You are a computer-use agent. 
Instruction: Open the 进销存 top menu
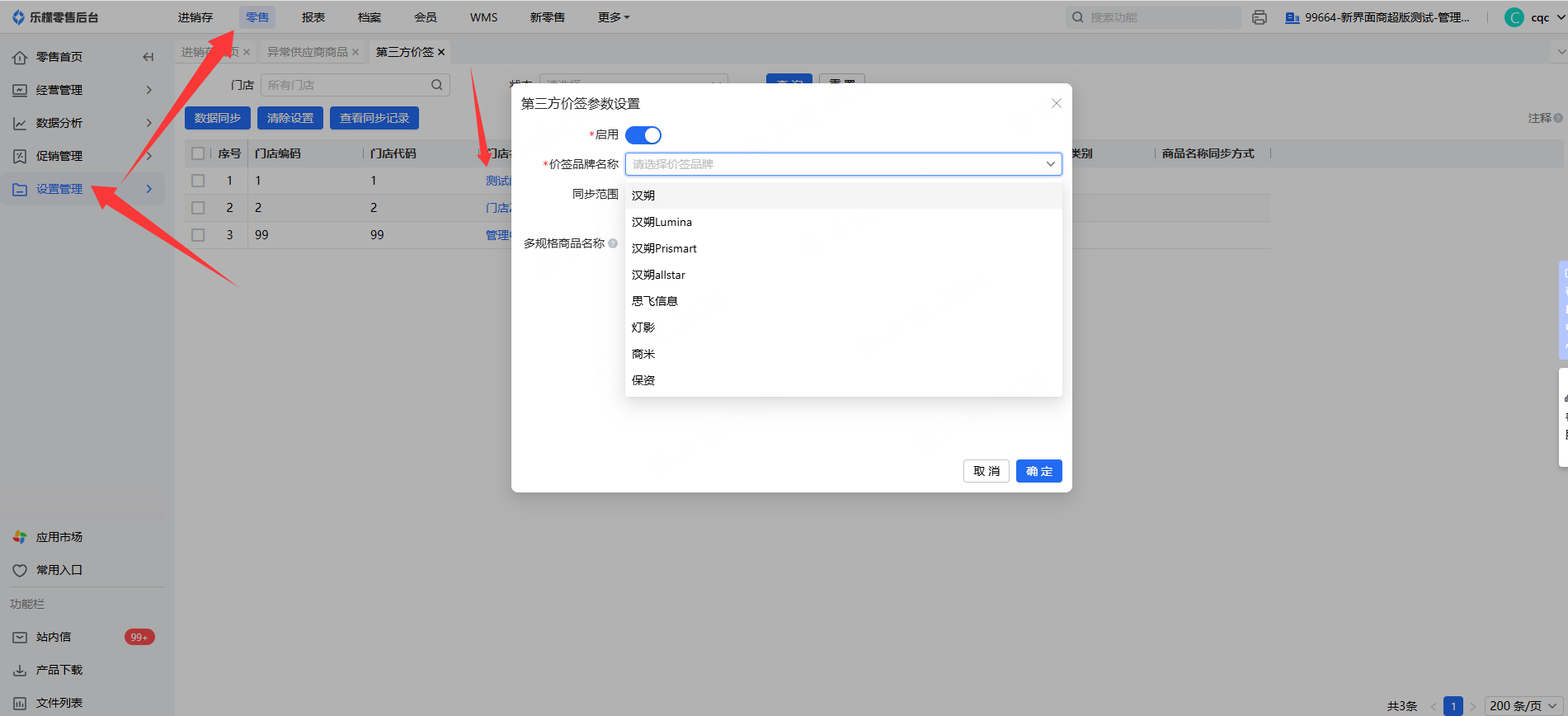coord(195,17)
